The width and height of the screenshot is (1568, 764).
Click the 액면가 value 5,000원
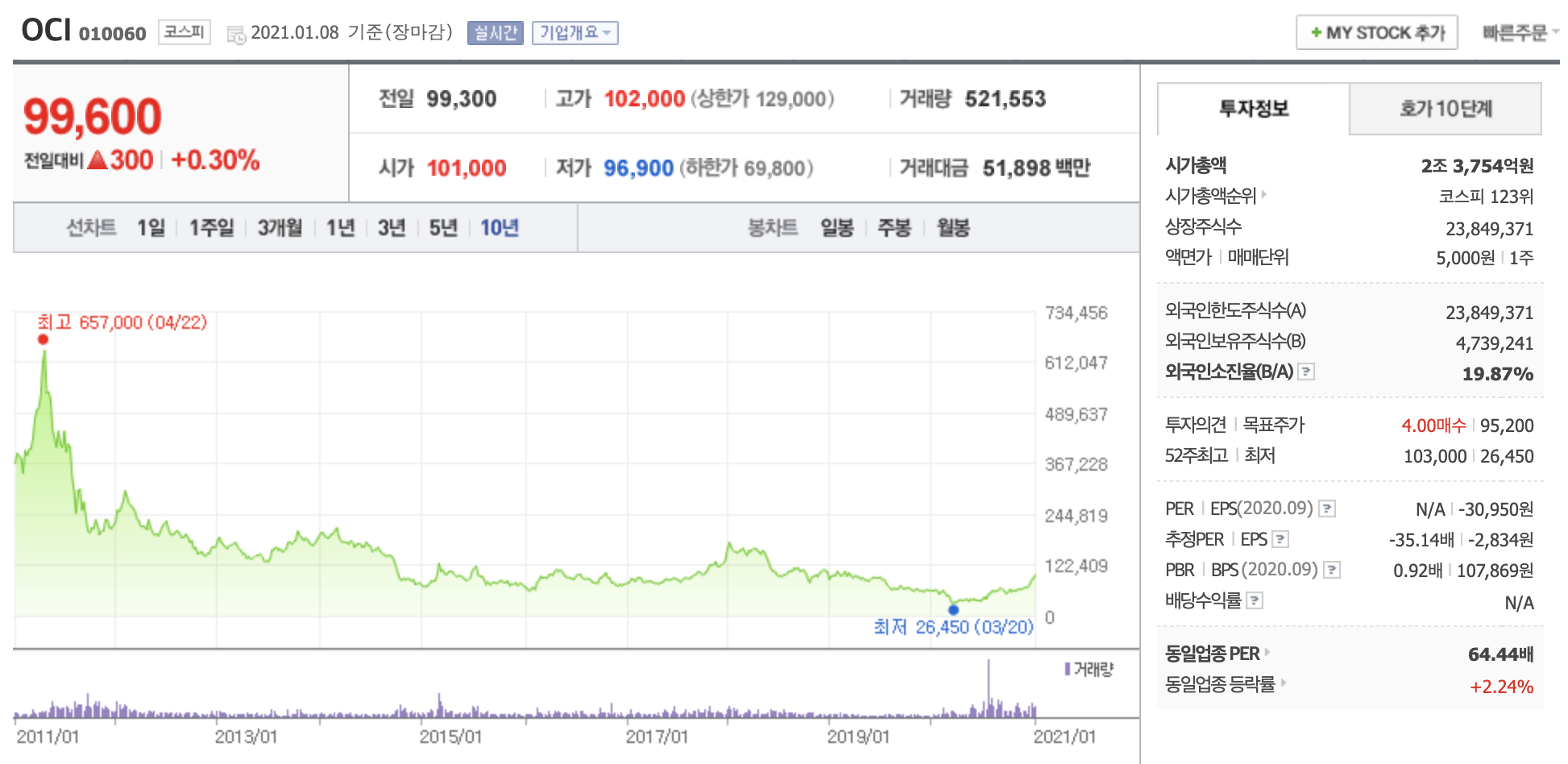pyautogui.click(x=1465, y=258)
